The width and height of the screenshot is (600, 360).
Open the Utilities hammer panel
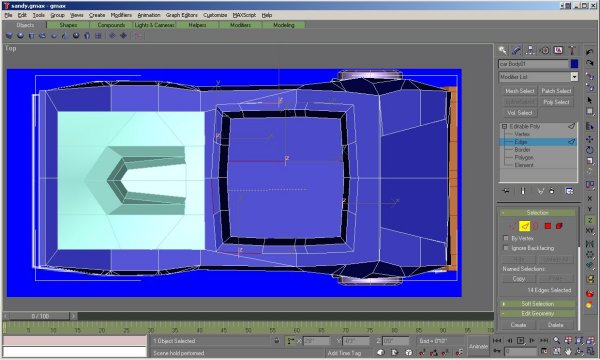point(572,50)
